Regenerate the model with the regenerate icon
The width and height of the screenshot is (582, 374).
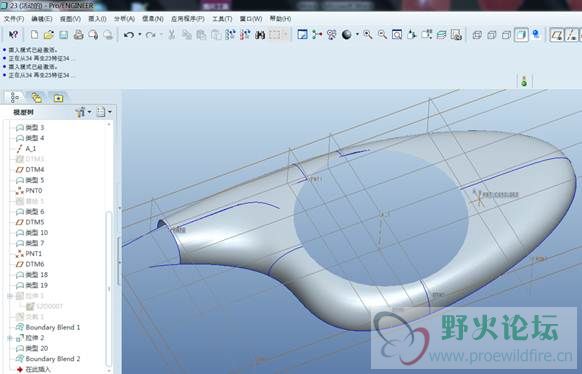[230, 35]
